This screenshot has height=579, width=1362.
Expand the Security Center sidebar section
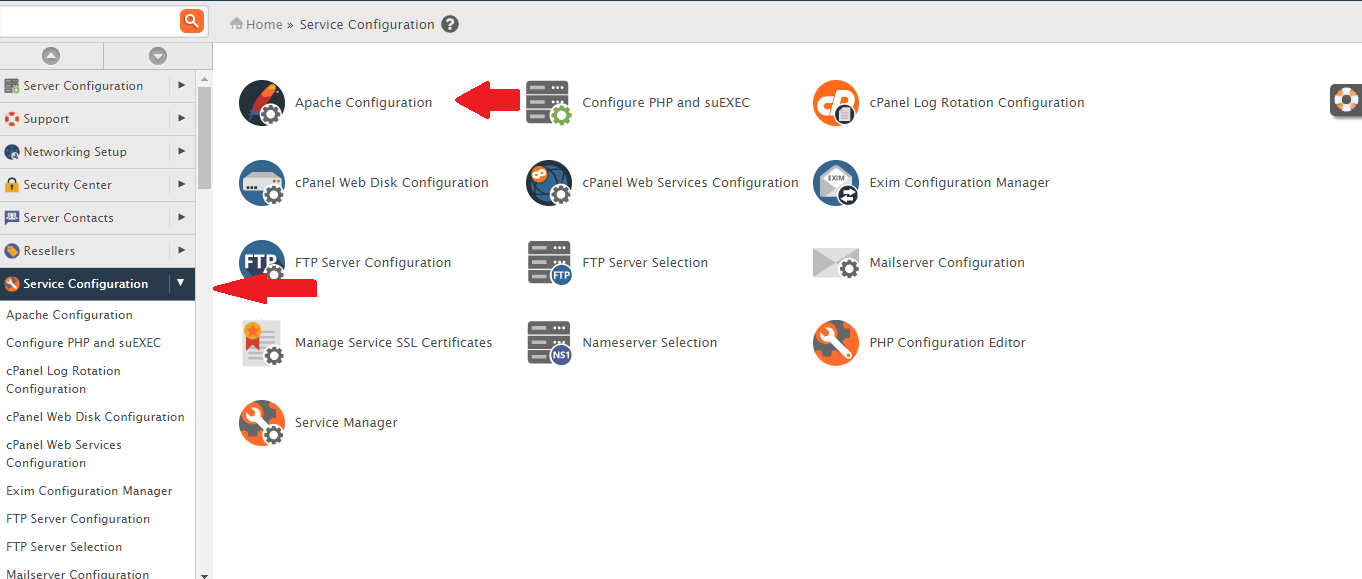tap(181, 185)
